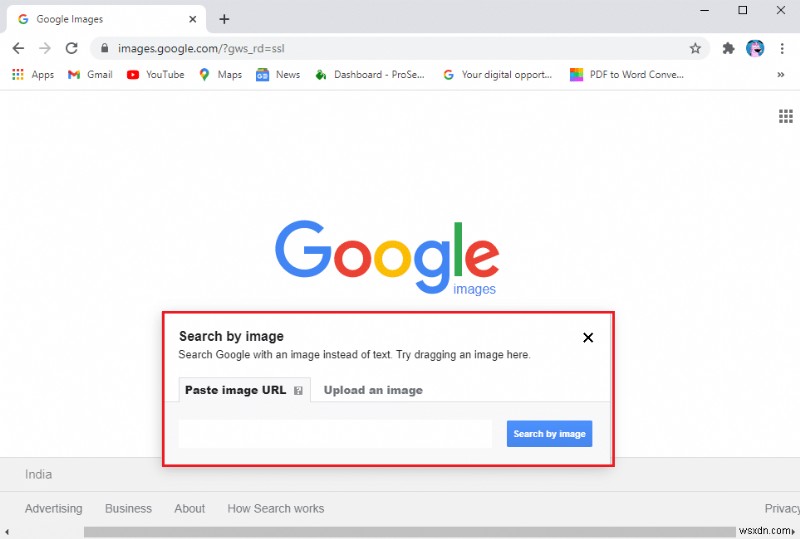The image size is (800, 539).
Task: Click the horizontal scrollbar thumb
Action: pos(410,532)
